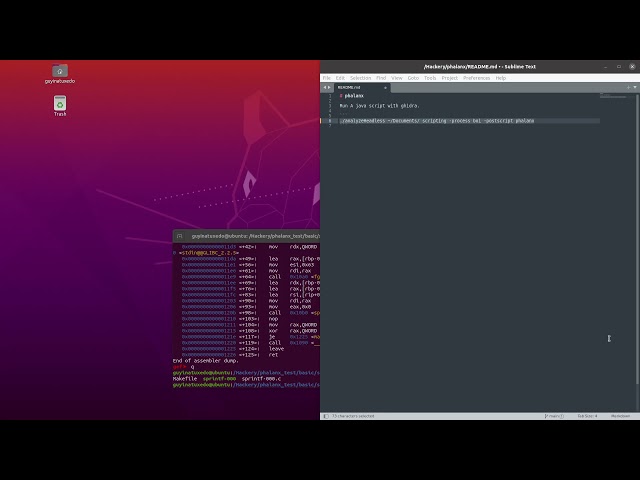Maximize the Sublime Text window

point(619,67)
